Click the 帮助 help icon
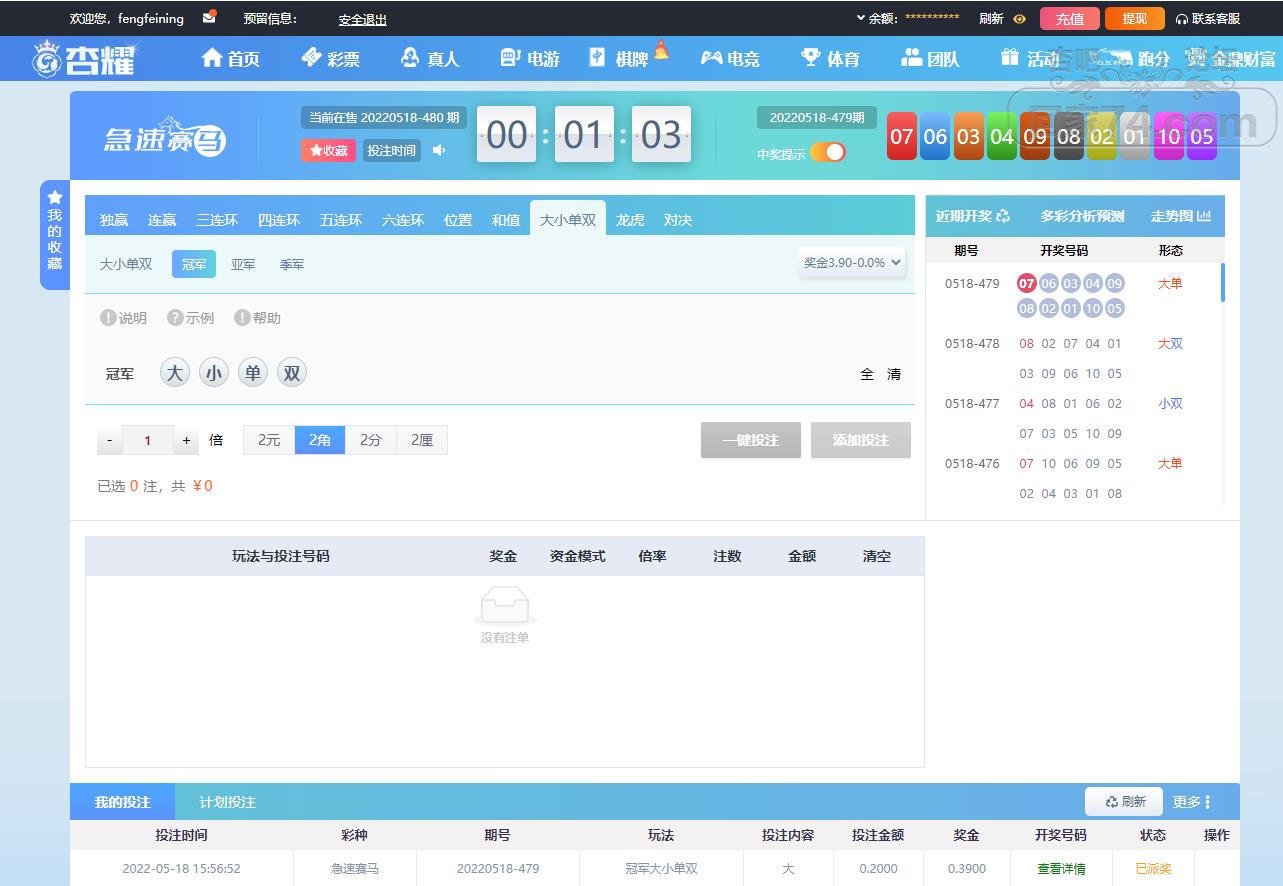This screenshot has height=886, width=1283. (242, 318)
